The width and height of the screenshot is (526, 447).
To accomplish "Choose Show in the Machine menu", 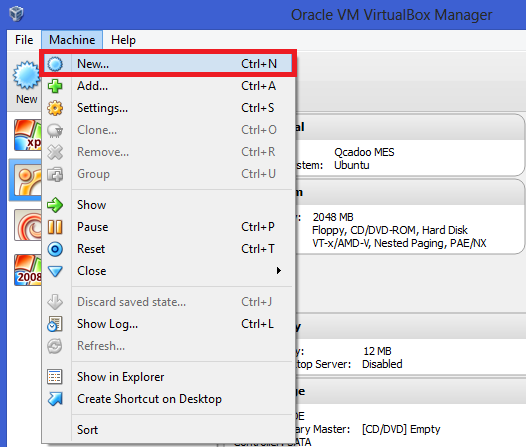I will point(168,205).
